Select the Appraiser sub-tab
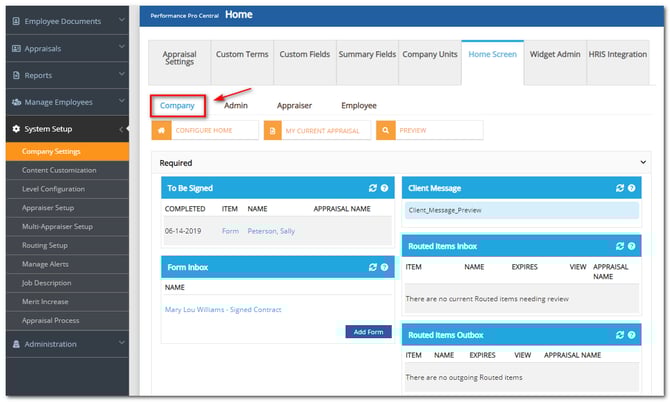Viewport: 670px width, 402px height. click(295, 105)
